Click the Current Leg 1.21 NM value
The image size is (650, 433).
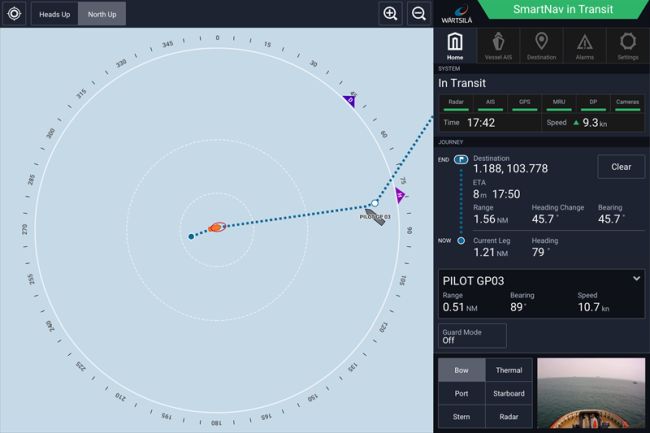click(490, 252)
